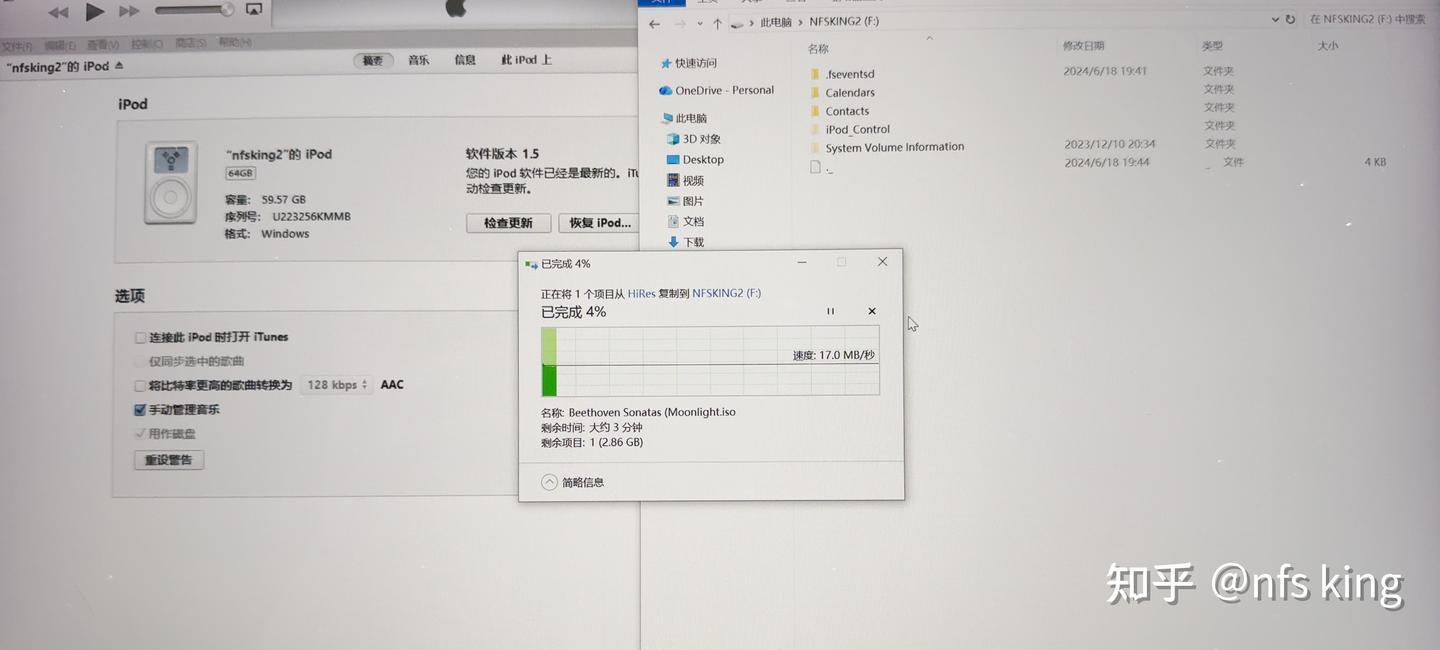The width and height of the screenshot is (1440, 650).
Task: Click the iPod_Control folder icon
Action: tap(815, 129)
